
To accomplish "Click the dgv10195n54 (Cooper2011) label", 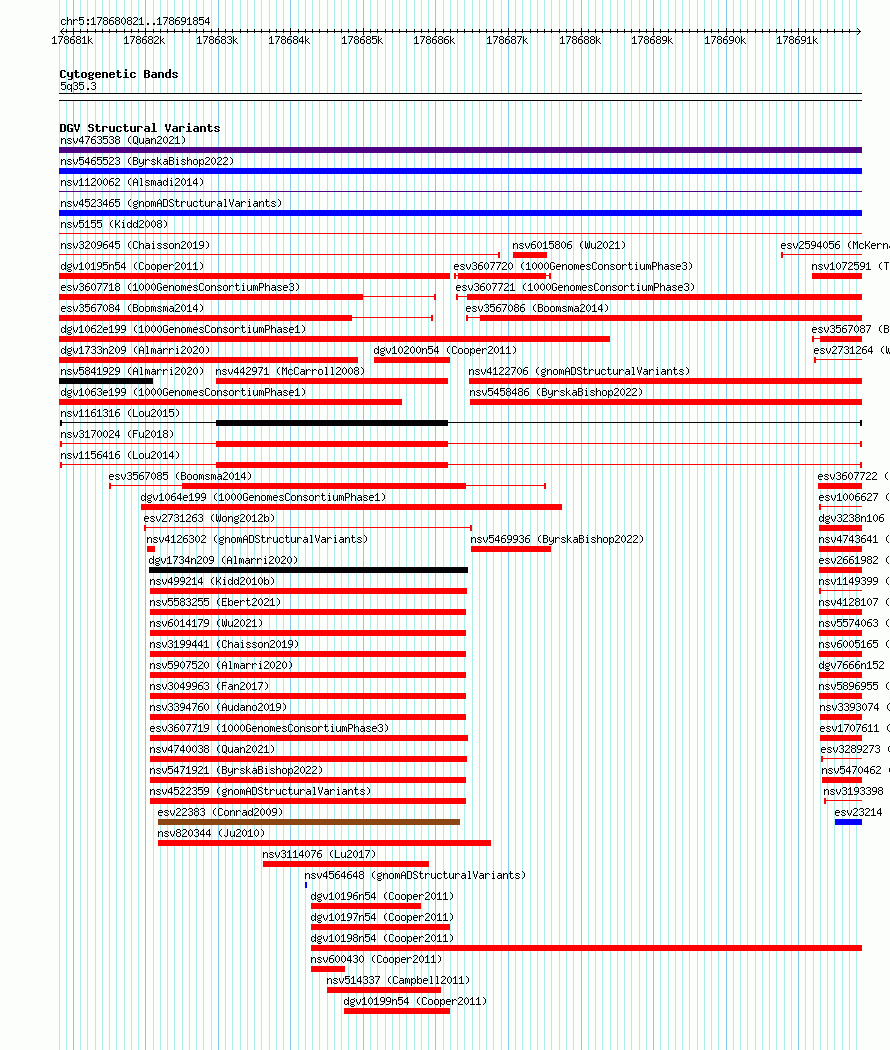I will tap(132, 267).
